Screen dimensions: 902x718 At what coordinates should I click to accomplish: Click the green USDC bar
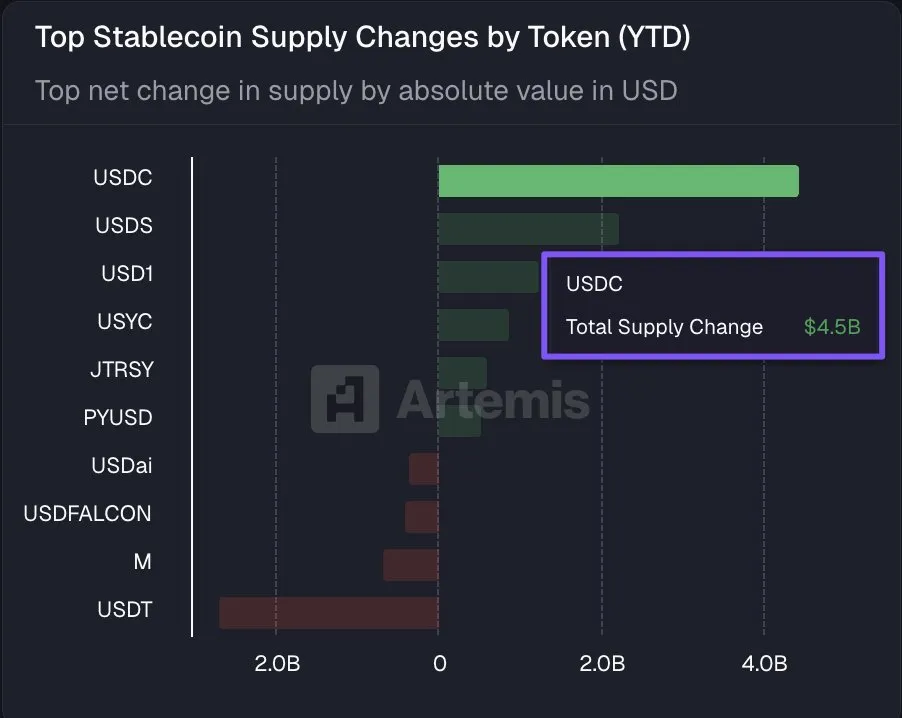coord(618,181)
